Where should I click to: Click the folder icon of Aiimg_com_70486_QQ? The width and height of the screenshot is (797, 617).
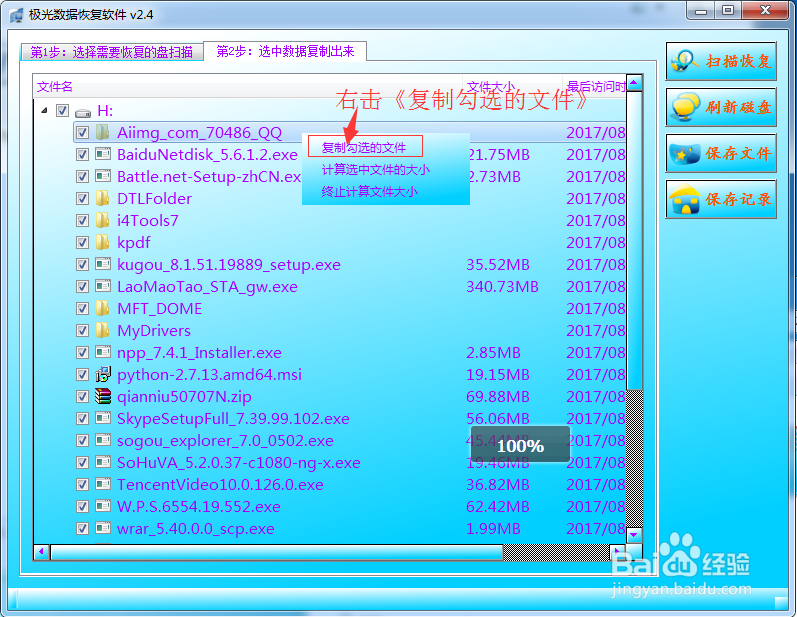pyautogui.click(x=103, y=132)
